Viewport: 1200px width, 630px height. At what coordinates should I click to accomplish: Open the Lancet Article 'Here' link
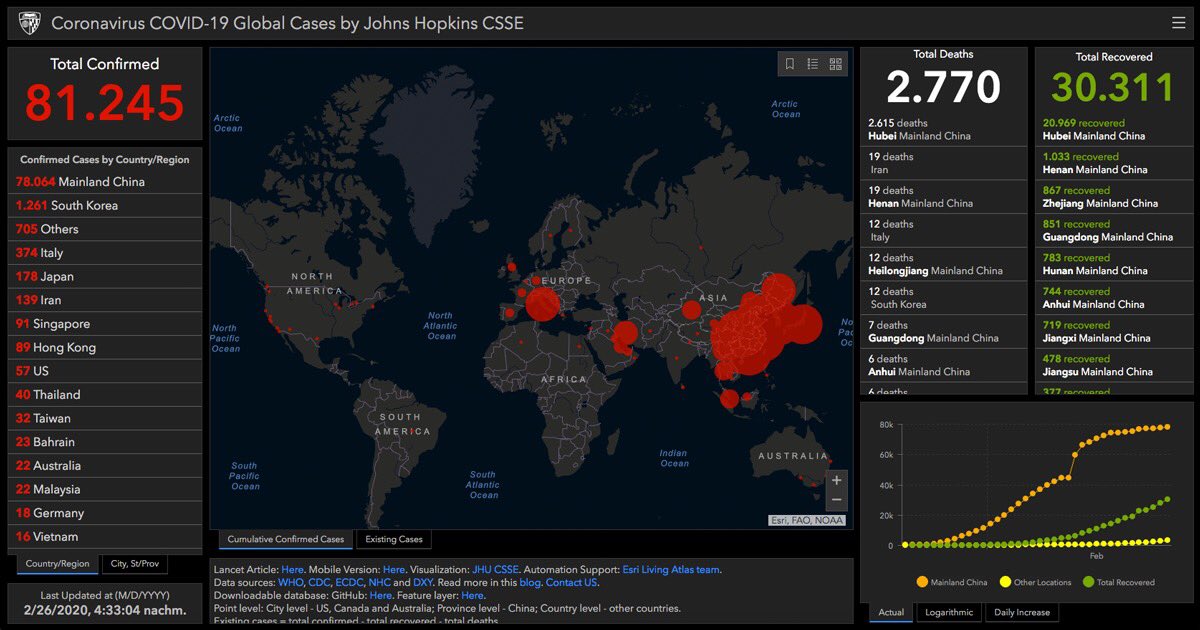coord(292,570)
